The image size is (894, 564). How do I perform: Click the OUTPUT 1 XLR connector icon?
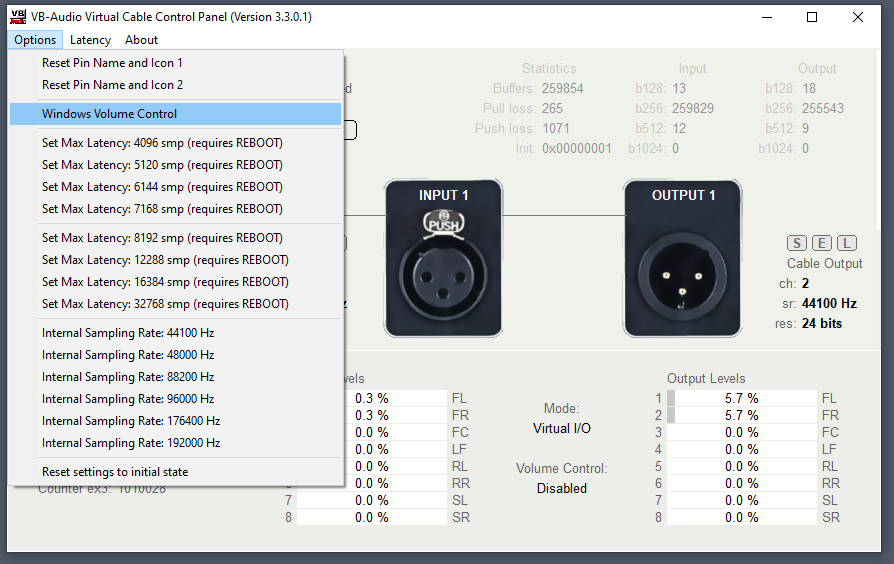click(682, 258)
